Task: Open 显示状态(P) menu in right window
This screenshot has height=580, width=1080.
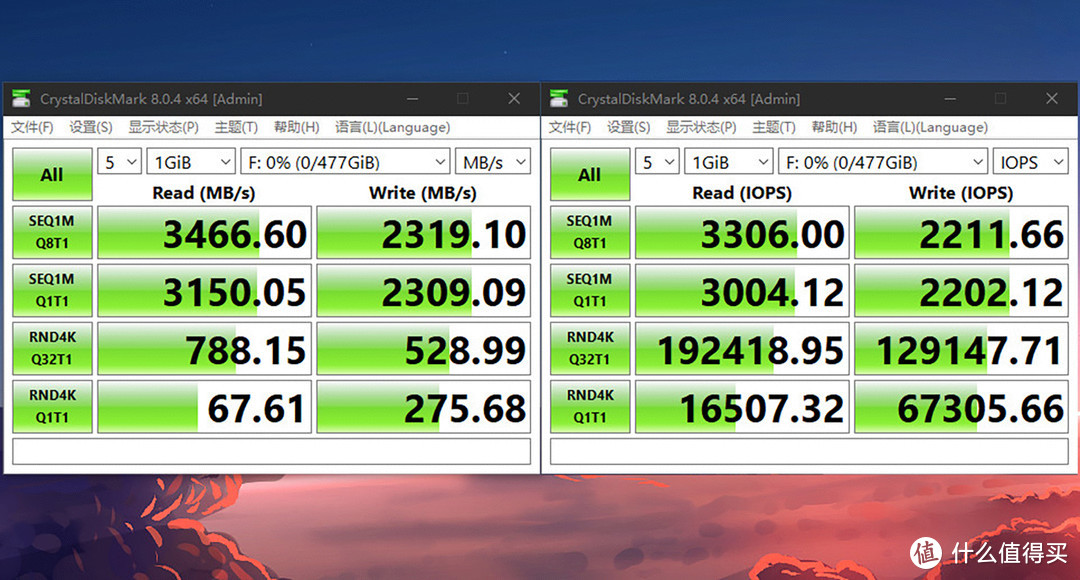Action: [701, 127]
